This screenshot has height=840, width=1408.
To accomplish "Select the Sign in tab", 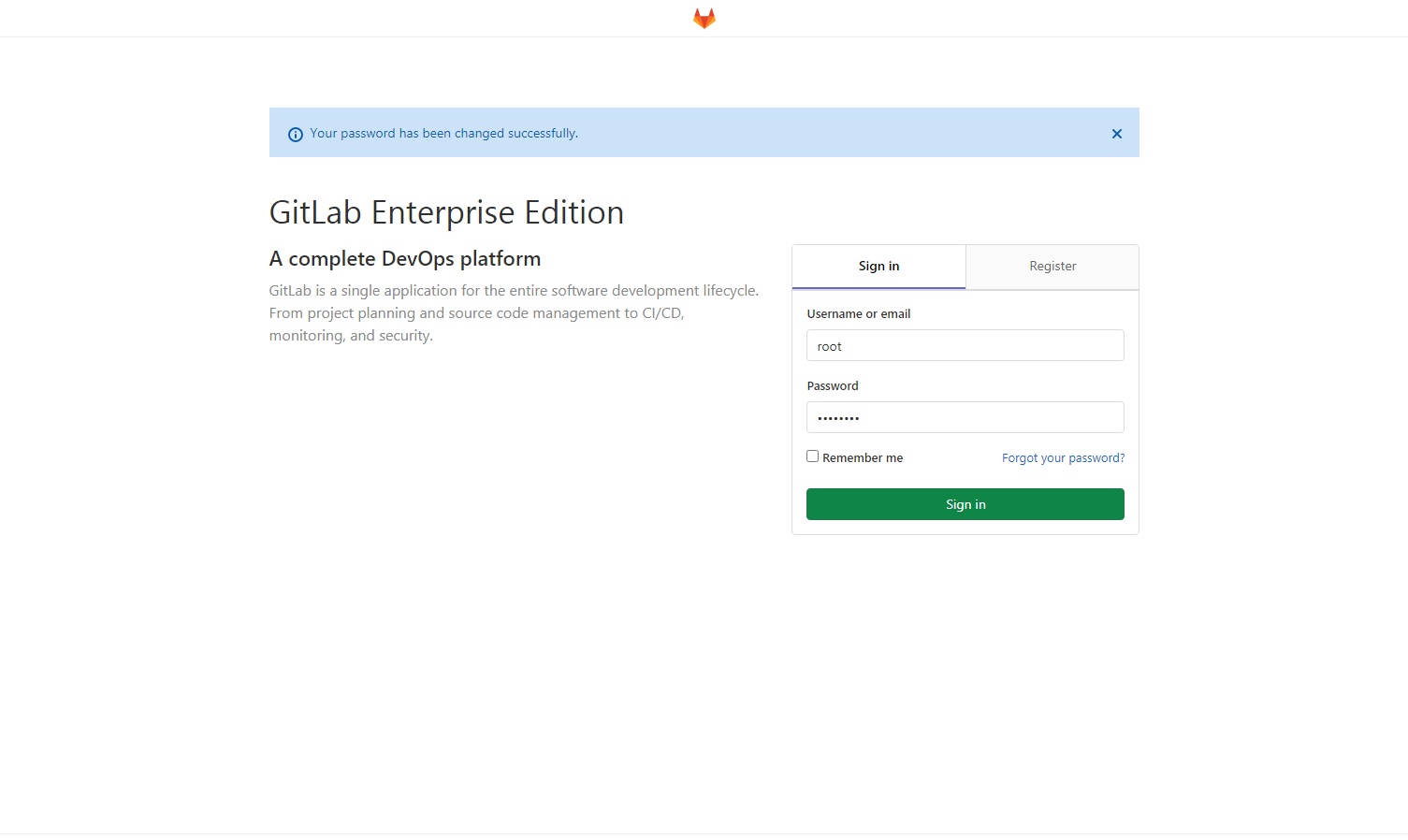I will pos(878,267).
